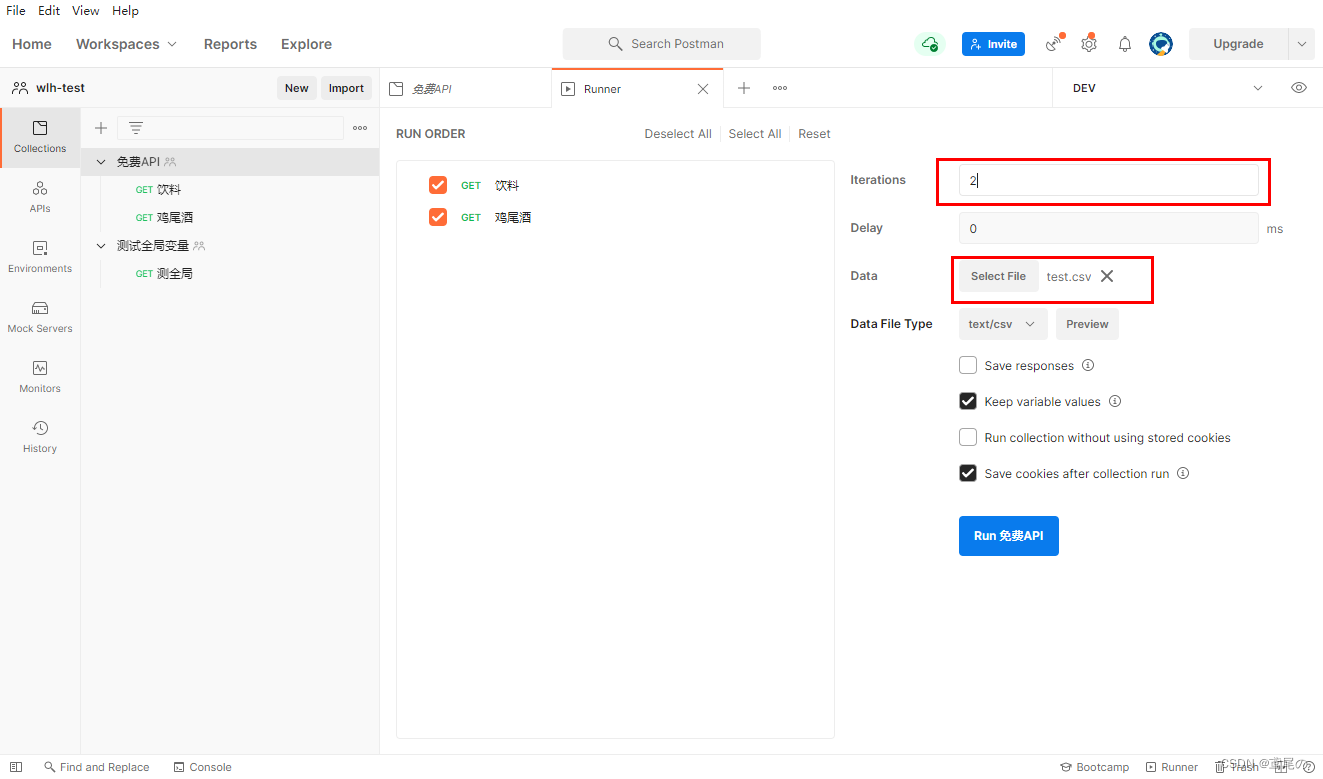Screen dimensions: 1323x779
Task: Uncheck the 鸡尾酒 request checkbox in run order
Action: (438, 217)
